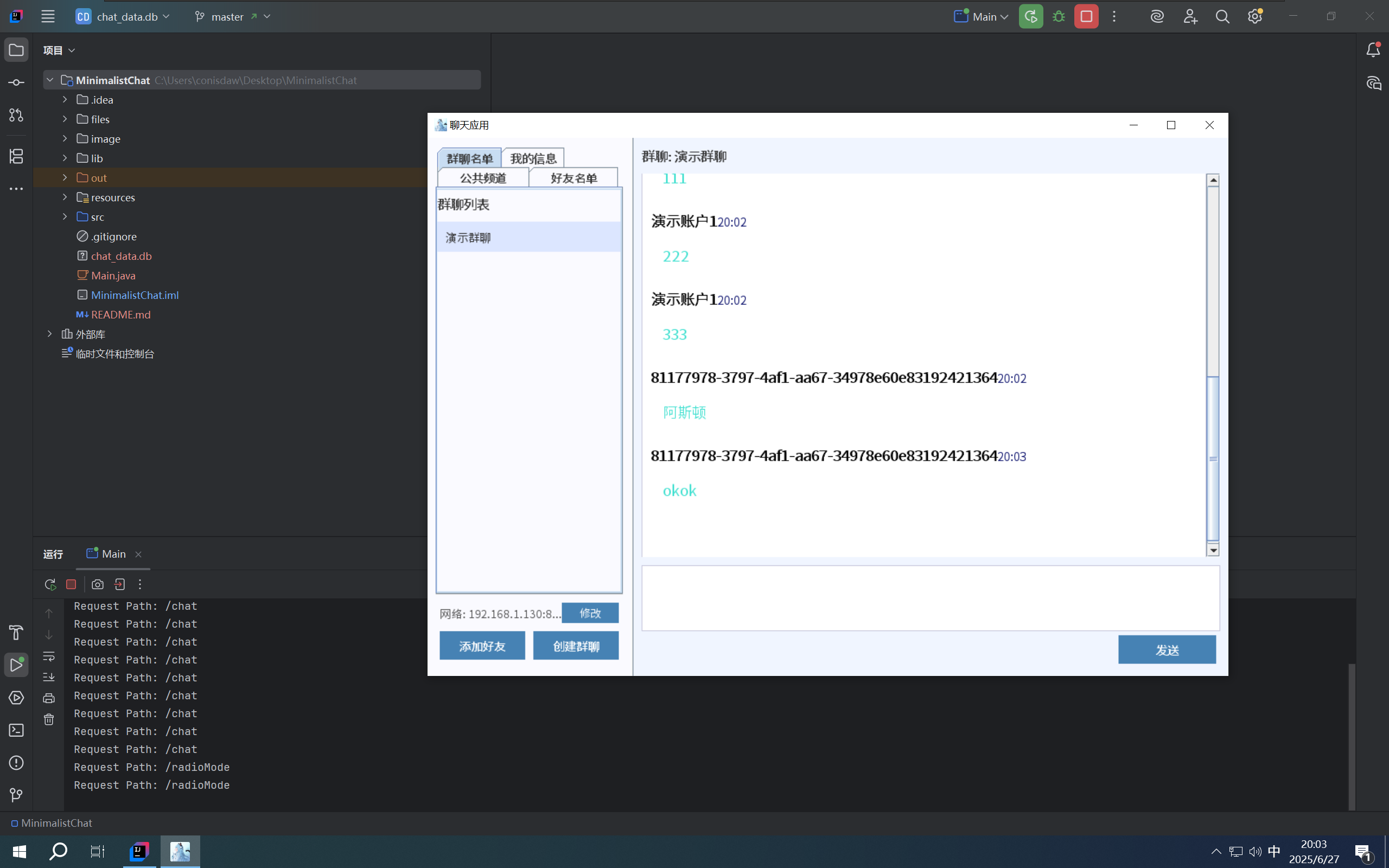1389x868 pixels.
Task: Show more tool windows ellipsis
Action: 16,188
